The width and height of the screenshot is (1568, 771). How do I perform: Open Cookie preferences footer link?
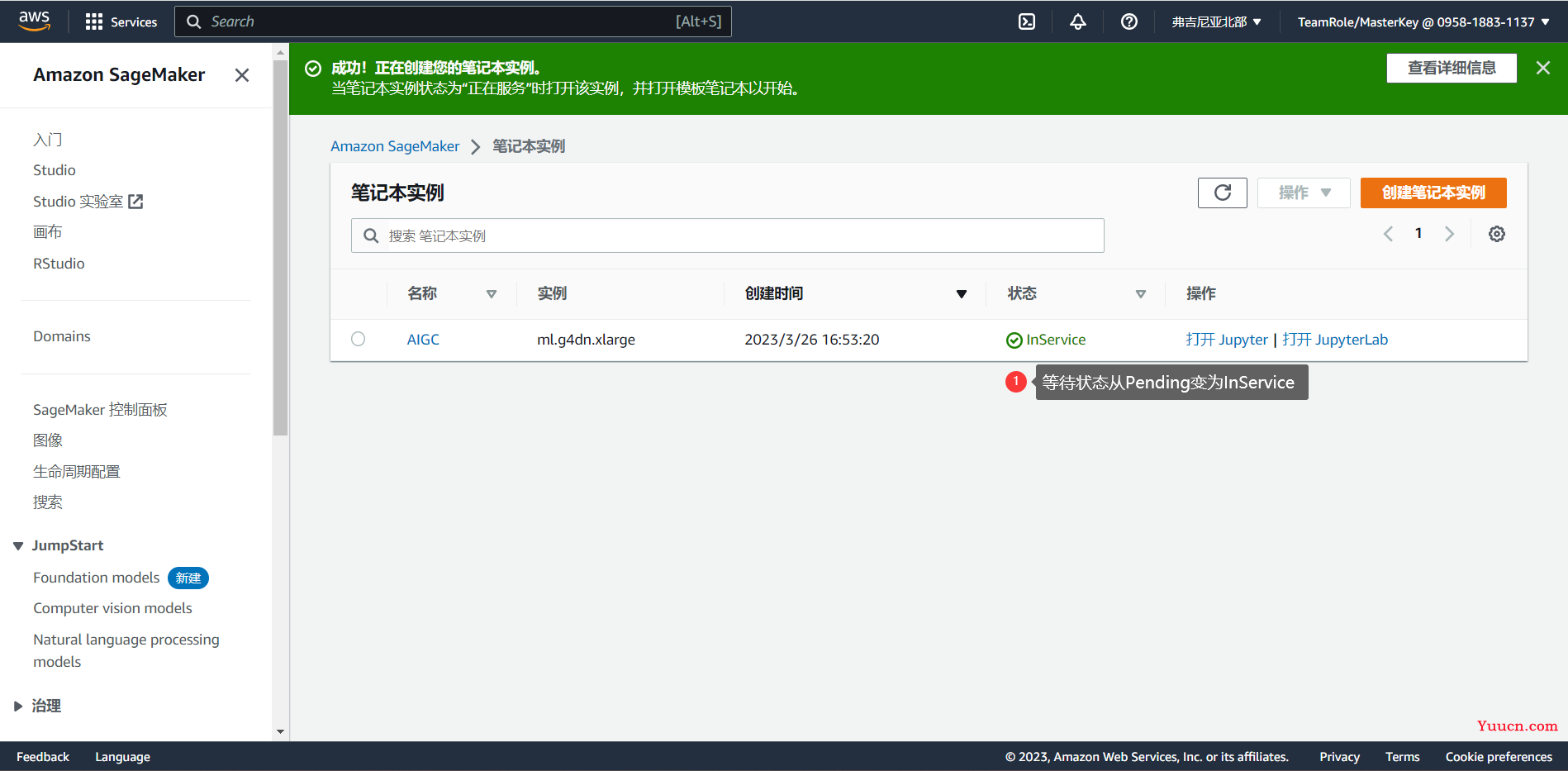(1499, 757)
